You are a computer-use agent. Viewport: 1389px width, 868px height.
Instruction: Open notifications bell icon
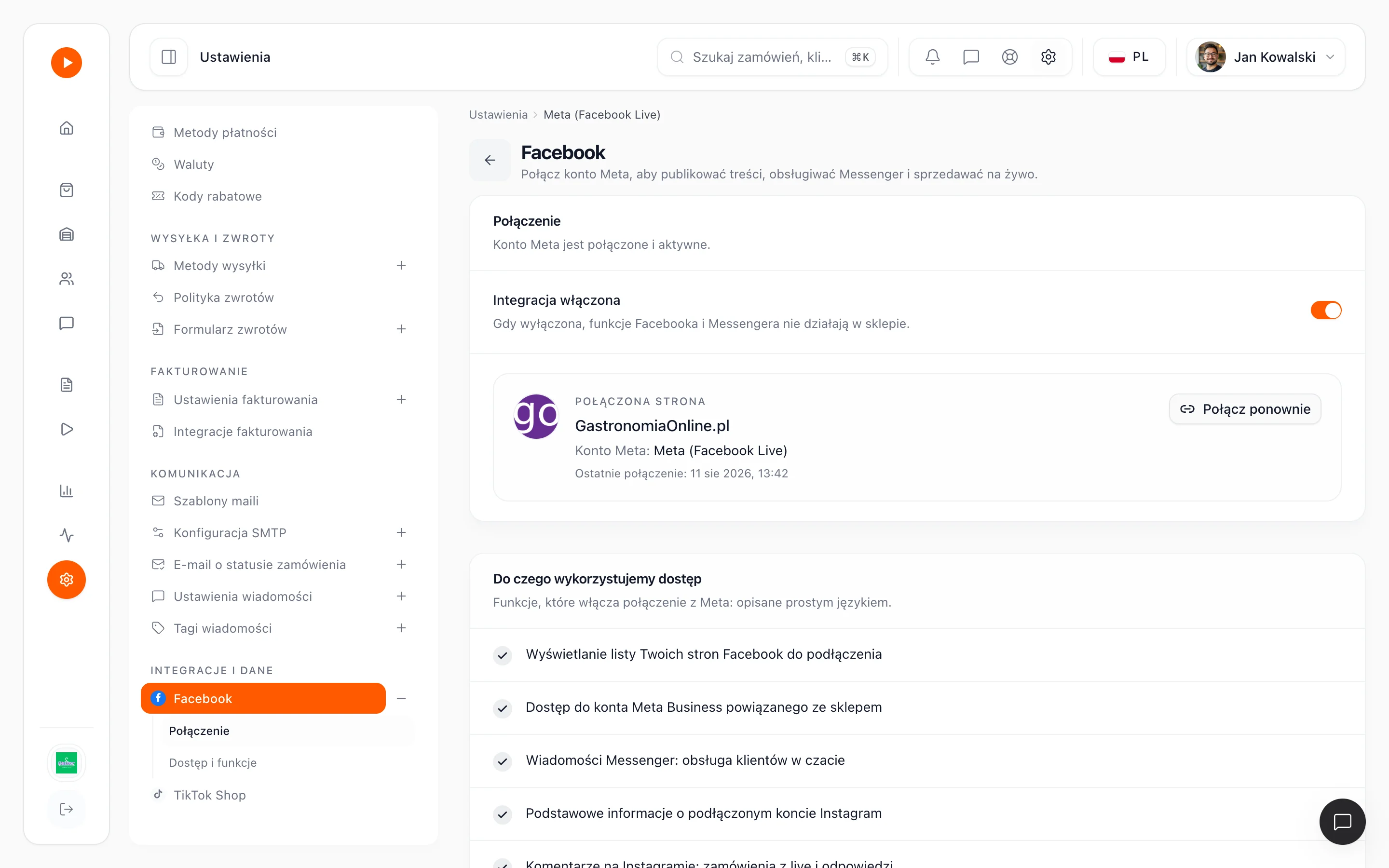933,57
